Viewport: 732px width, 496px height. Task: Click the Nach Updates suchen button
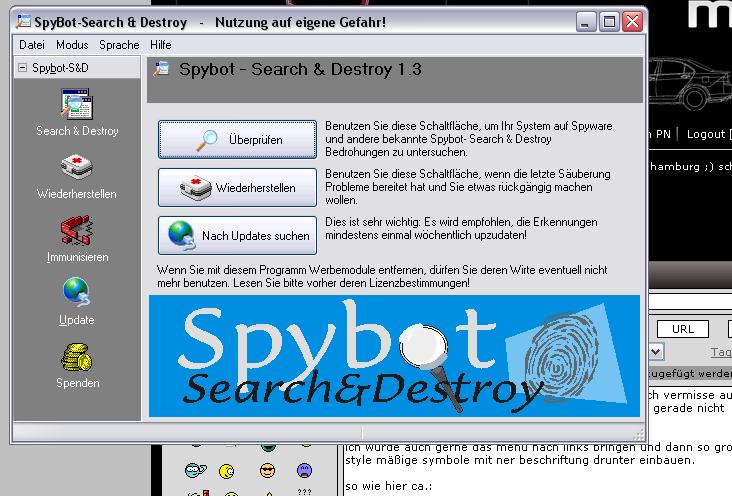(237, 235)
